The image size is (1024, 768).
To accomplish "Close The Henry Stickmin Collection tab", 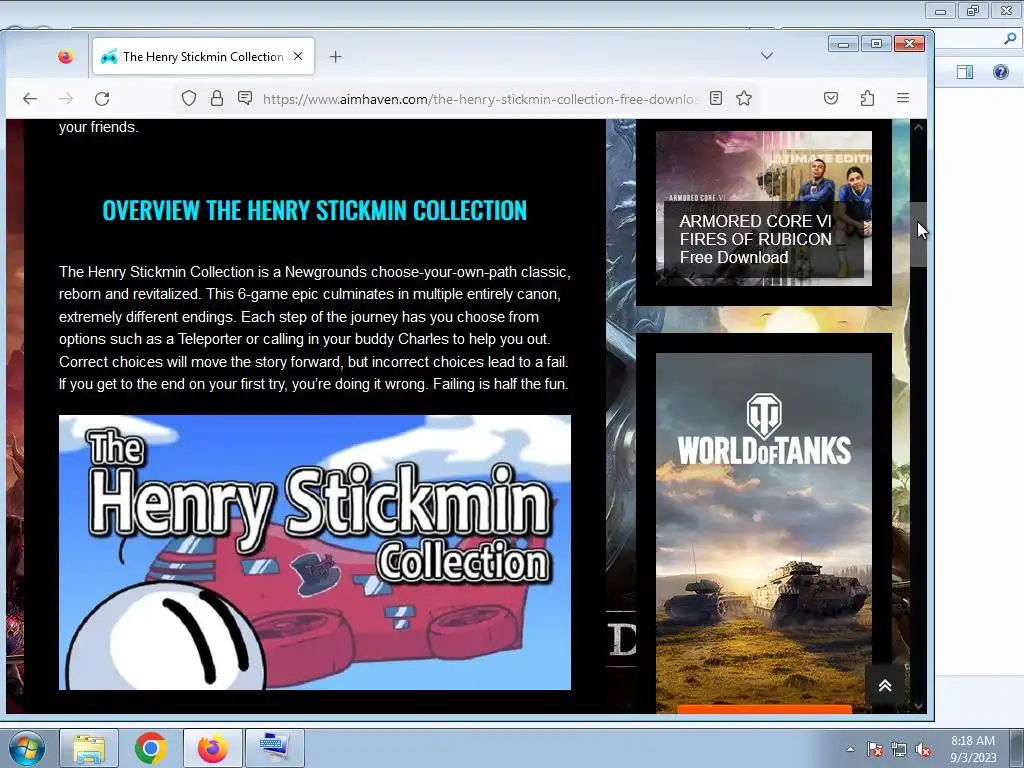I will tap(298, 57).
